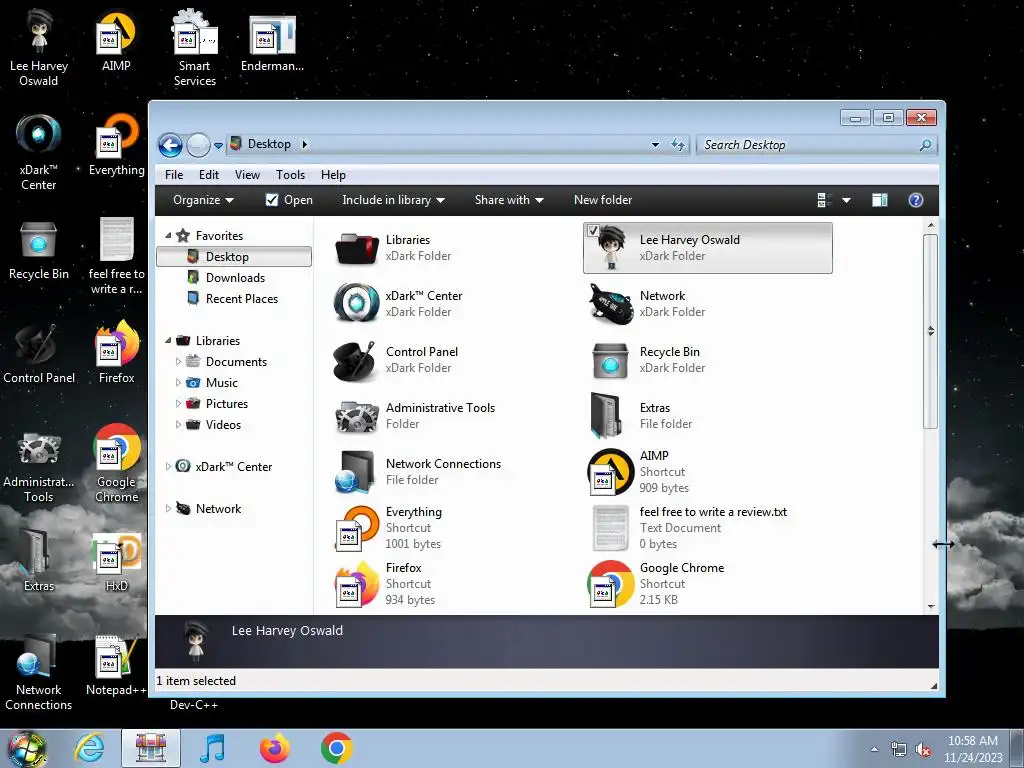
Task: Select Administrative Tools folder icon in list
Action: (x=357, y=415)
